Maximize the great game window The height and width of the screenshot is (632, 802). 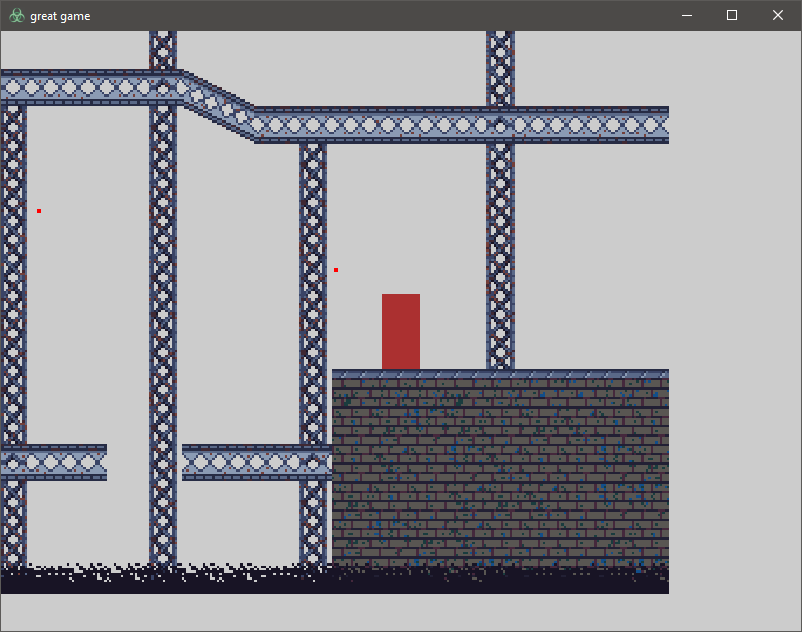click(732, 15)
